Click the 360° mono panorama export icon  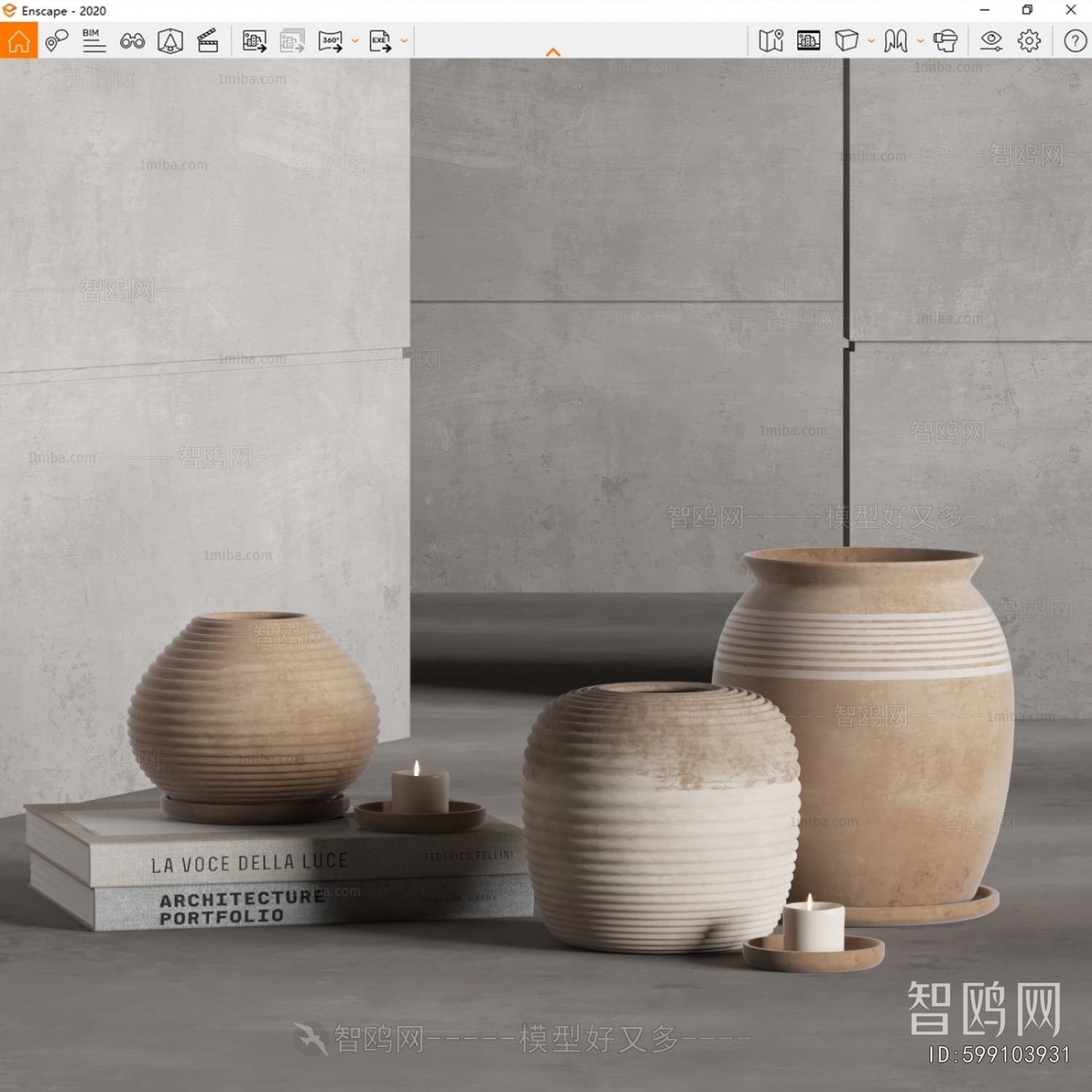click(x=331, y=41)
